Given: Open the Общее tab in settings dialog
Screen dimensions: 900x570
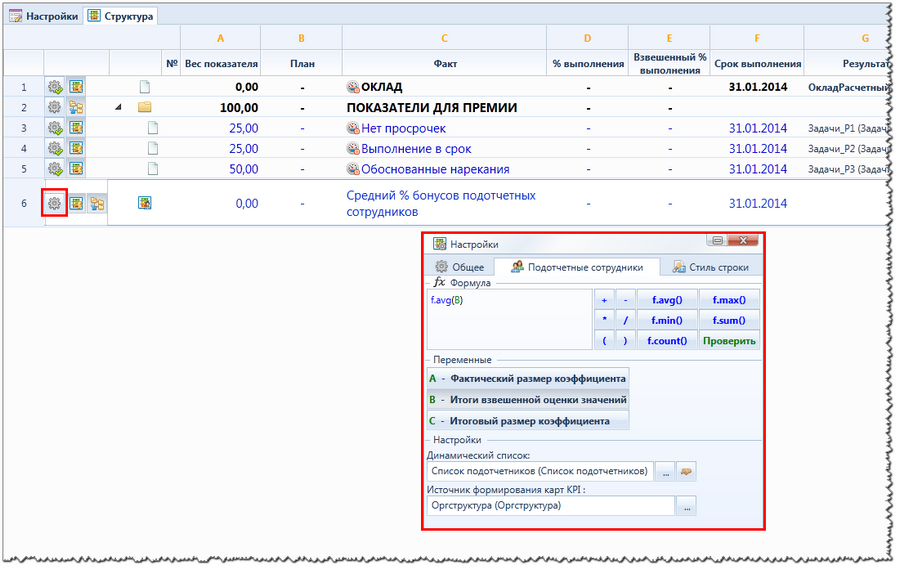Looking at the screenshot, I should (x=460, y=267).
